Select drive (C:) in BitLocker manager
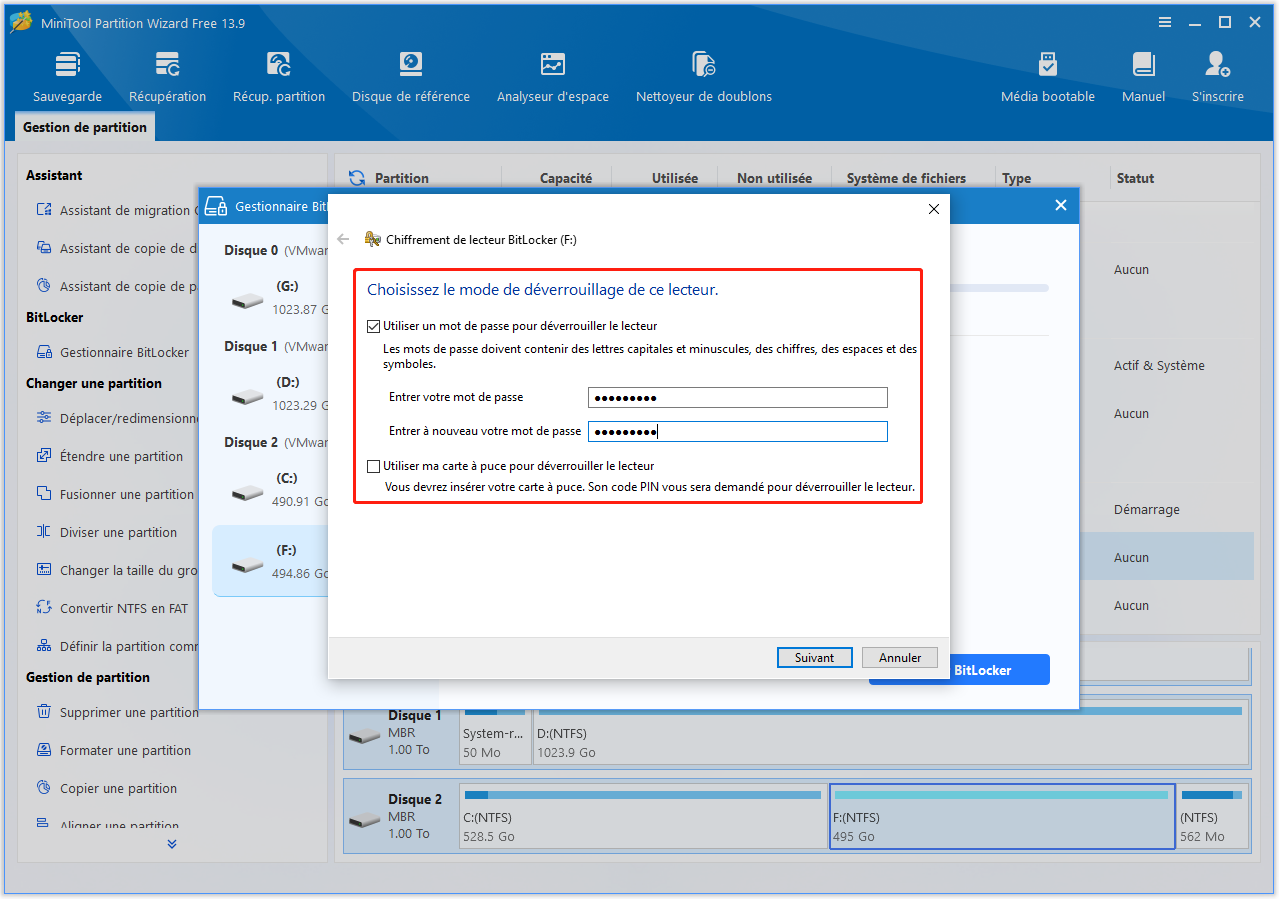The image size is (1279, 899). [272, 490]
